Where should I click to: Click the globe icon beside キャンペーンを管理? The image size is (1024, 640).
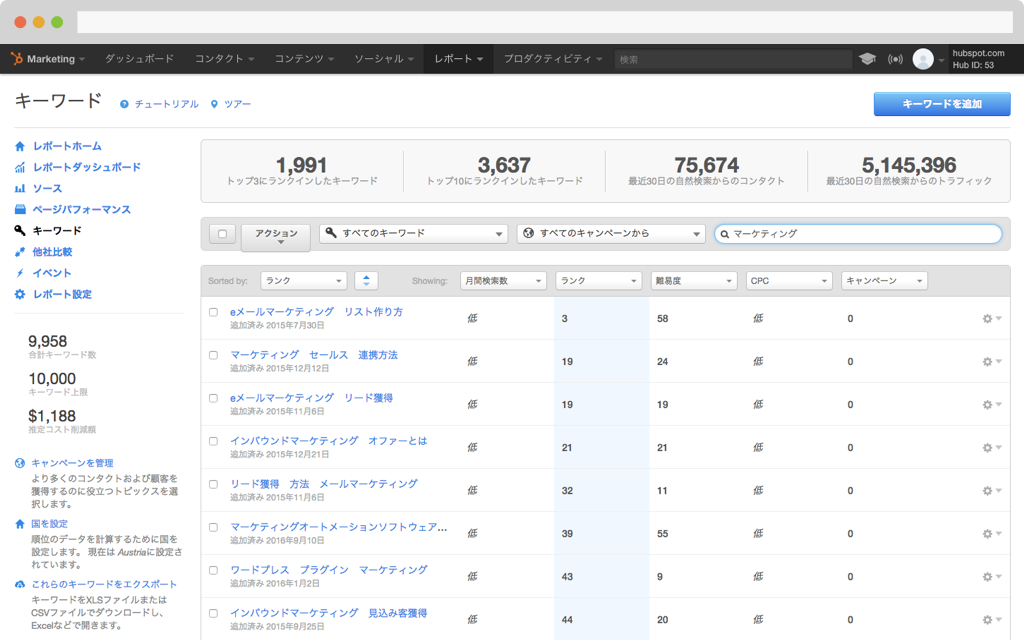(20, 463)
